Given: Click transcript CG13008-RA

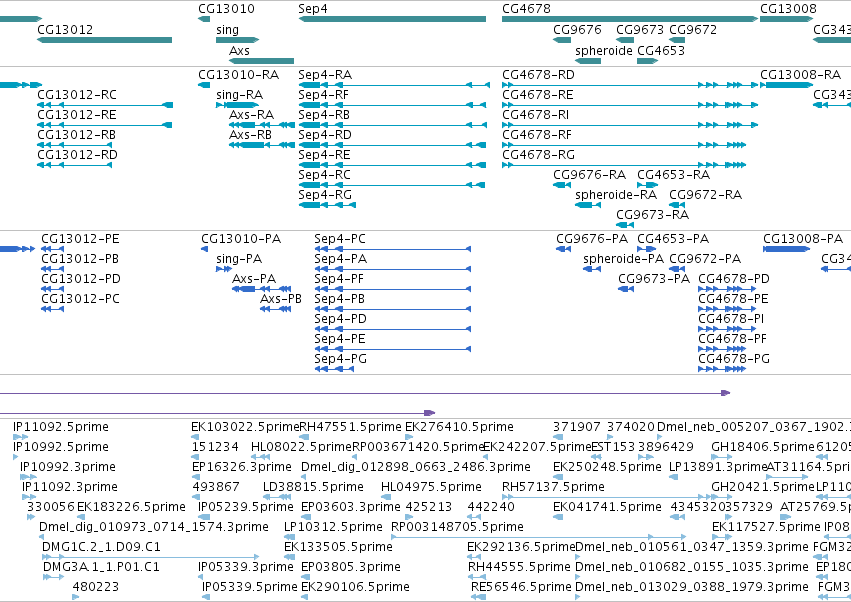Looking at the screenshot, I should (x=800, y=74).
